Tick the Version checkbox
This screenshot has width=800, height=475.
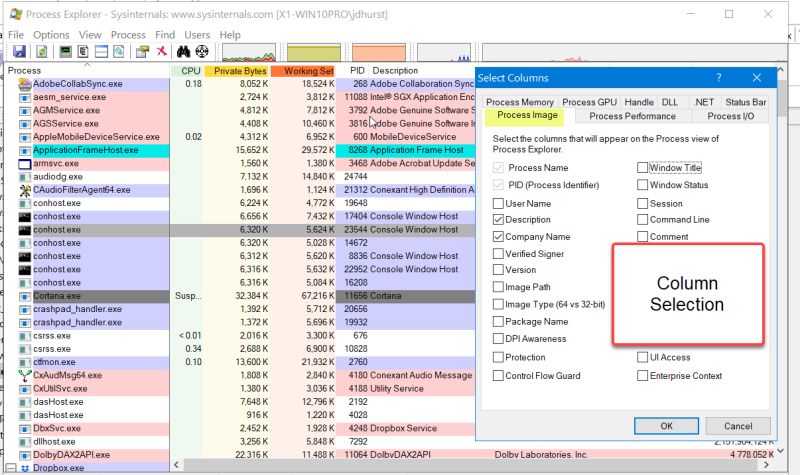pos(498,269)
